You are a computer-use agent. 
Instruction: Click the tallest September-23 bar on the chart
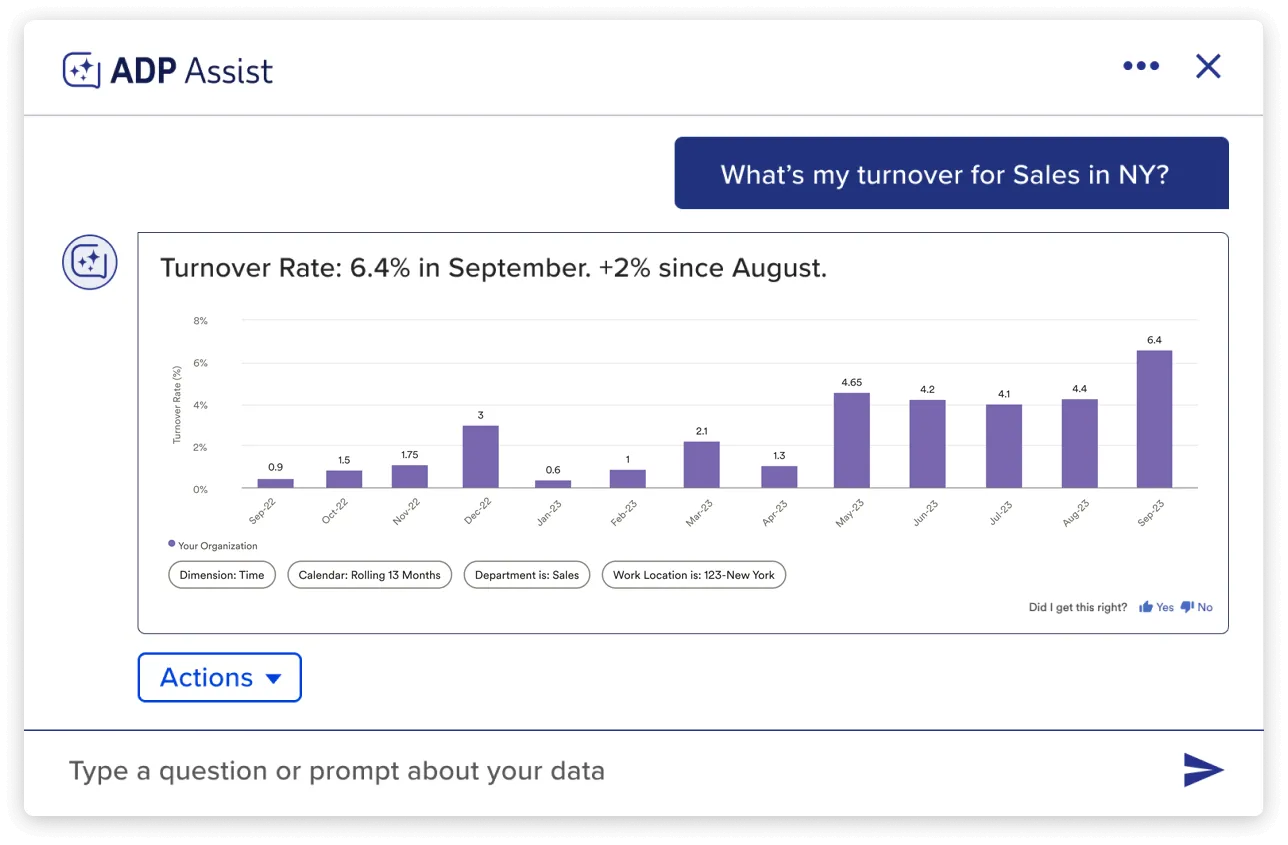[1153, 420]
